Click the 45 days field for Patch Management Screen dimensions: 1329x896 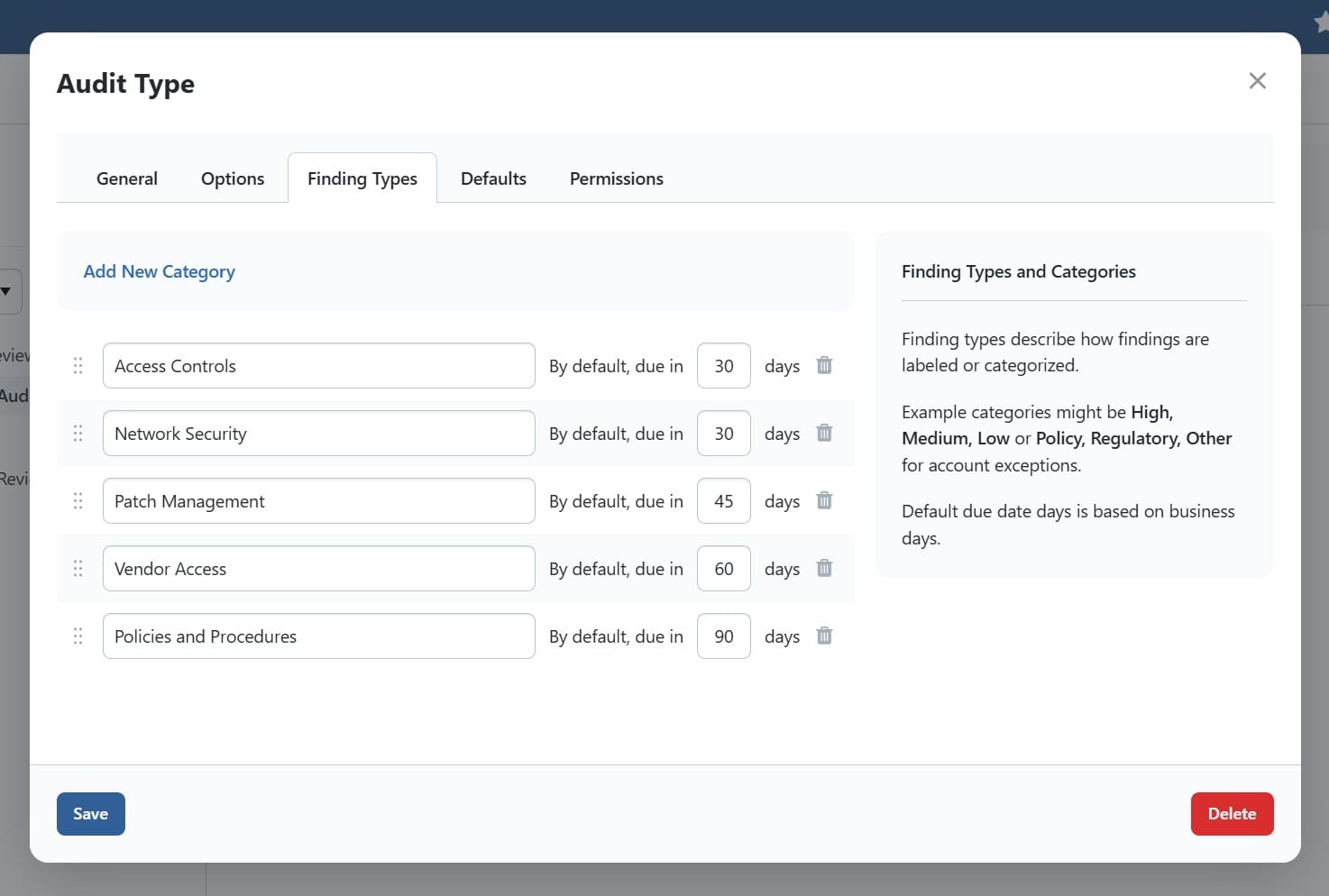pyautogui.click(x=724, y=500)
